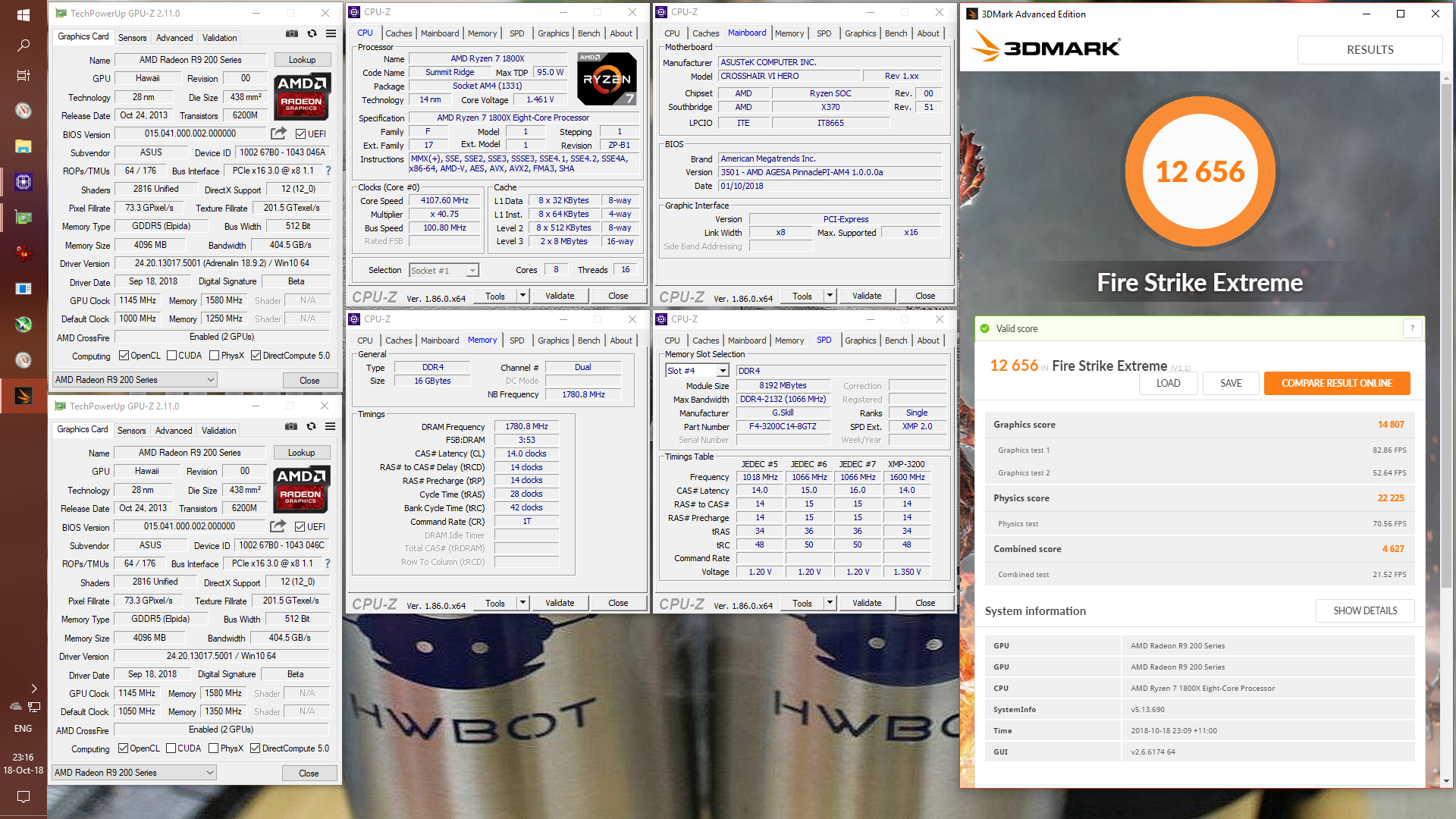Click camera icon in lower GPU-Z window
This screenshot has width=1456, height=819.
tap(291, 426)
